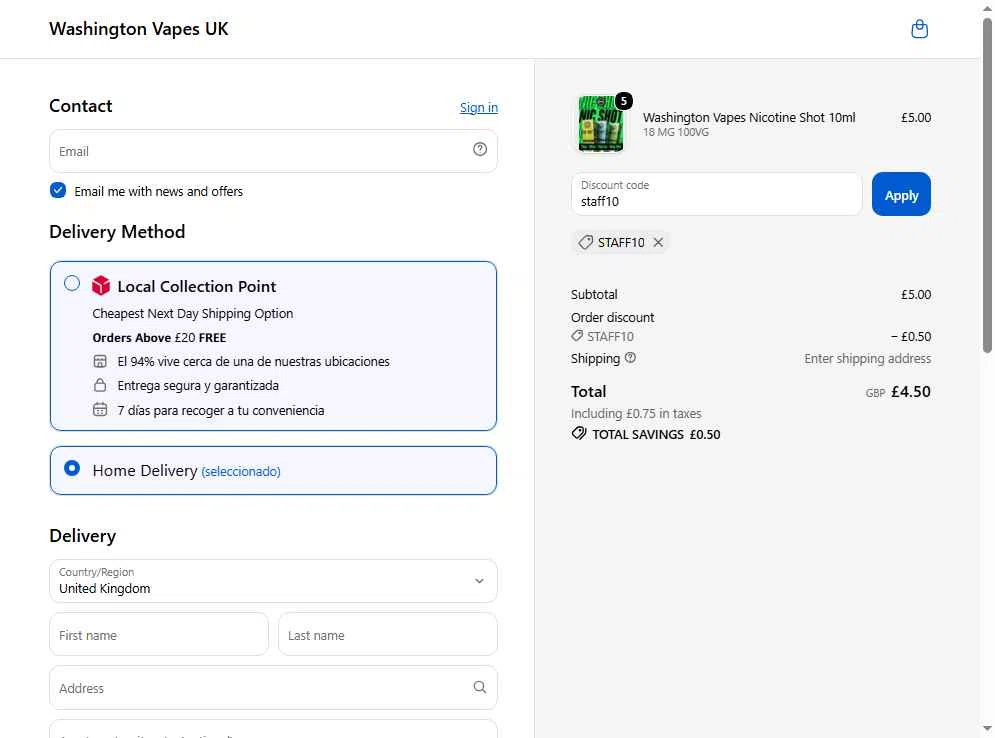The image size is (995, 738).
Task: Focus the Address input field
Action: click(x=273, y=687)
